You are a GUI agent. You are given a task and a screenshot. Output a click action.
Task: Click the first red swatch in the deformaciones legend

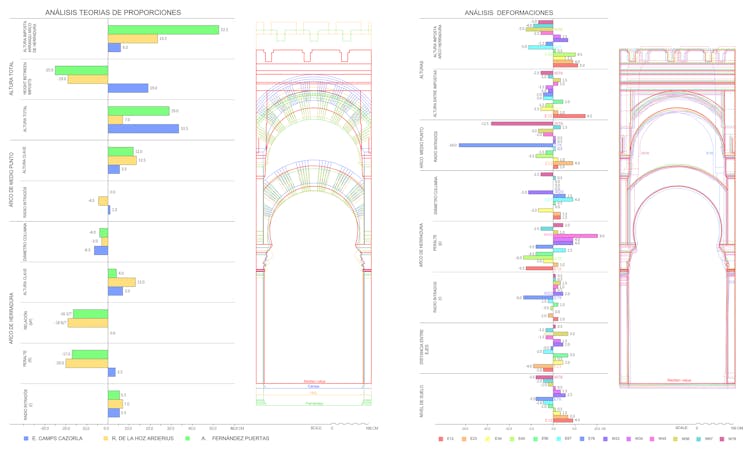441,438
